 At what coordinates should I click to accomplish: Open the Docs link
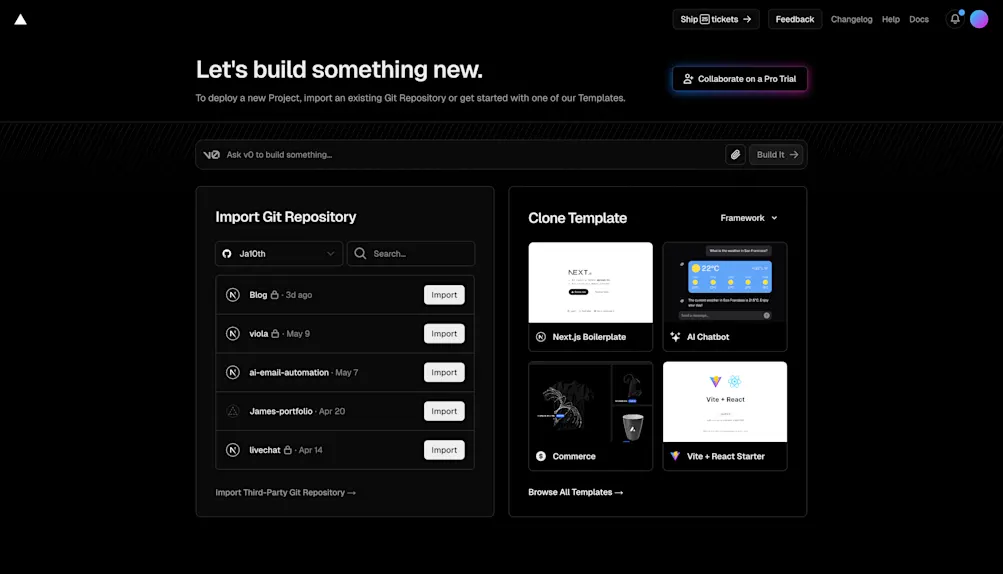click(x=919, y=19)
